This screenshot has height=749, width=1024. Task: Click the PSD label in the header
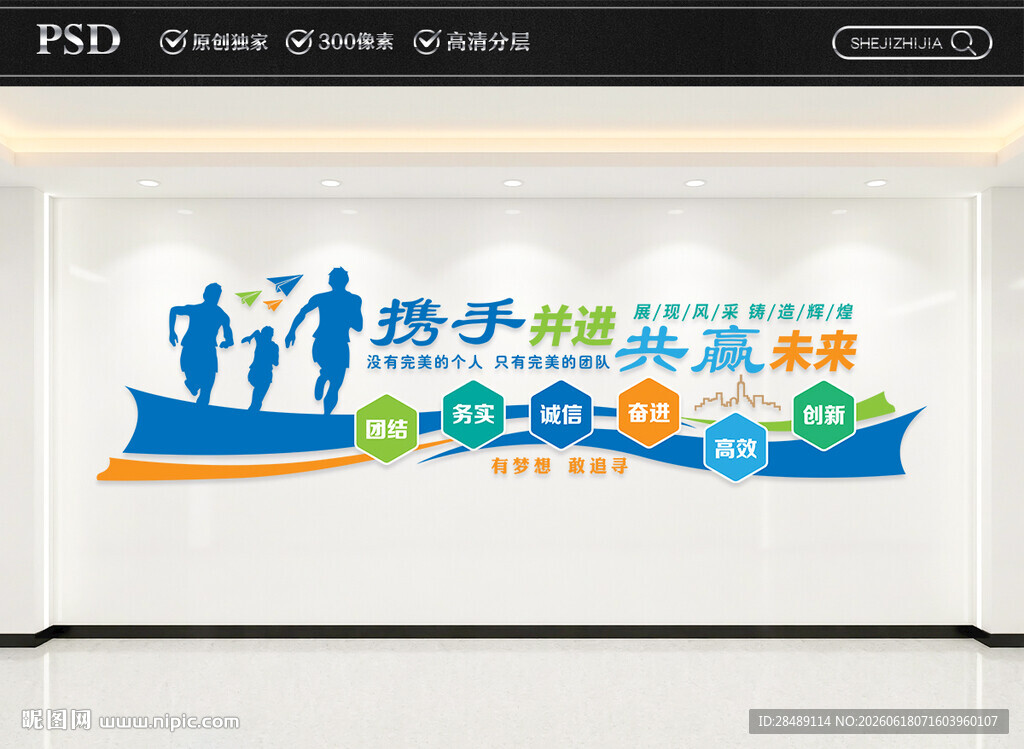[x=78, y=39]
